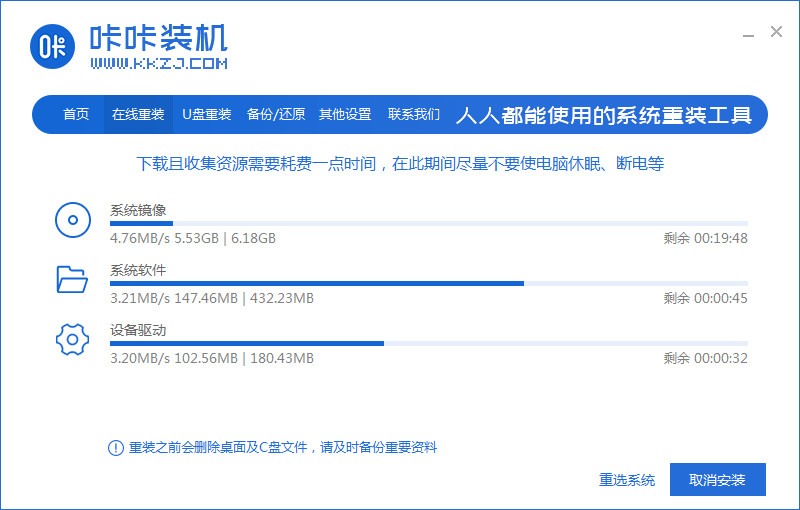Click the 重选系统 link
This screenshot has width=800, height=510.
coord(627,480)
